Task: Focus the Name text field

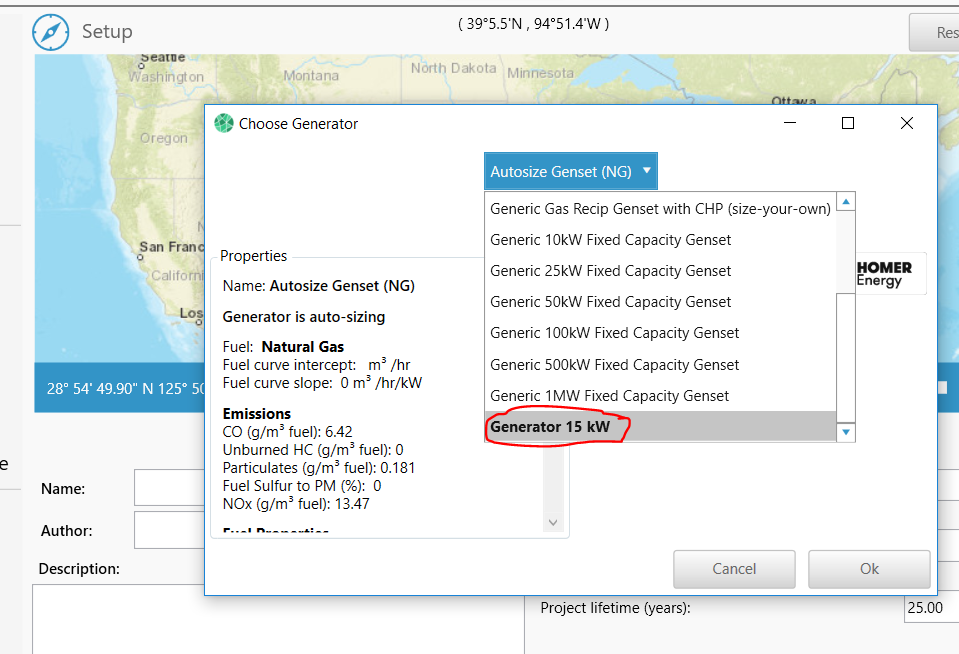Action: pyautogui.click(x=170, y=489)
